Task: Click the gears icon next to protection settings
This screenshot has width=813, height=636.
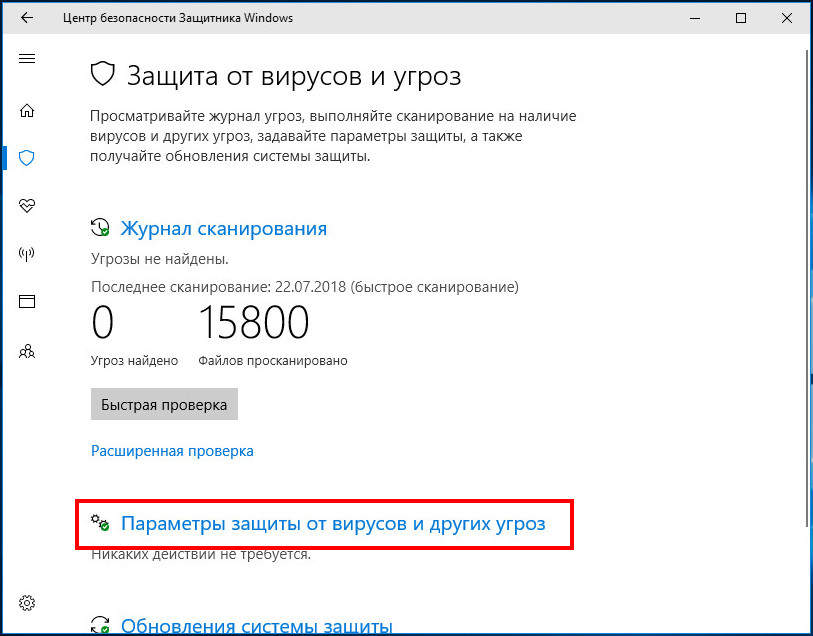Action: 100,522
